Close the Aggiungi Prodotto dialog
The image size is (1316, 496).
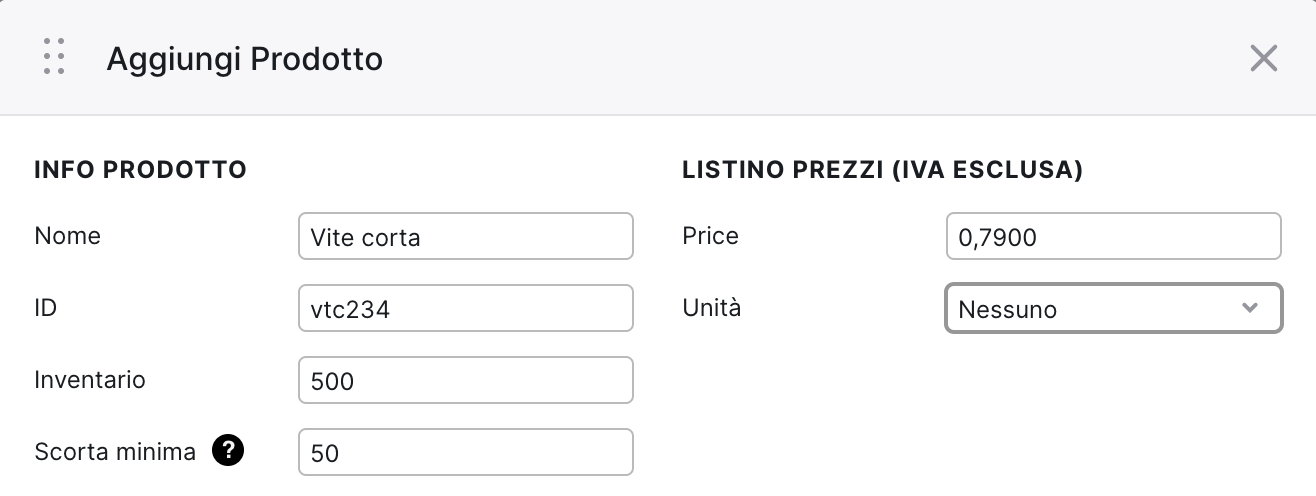coord(1264,58)
